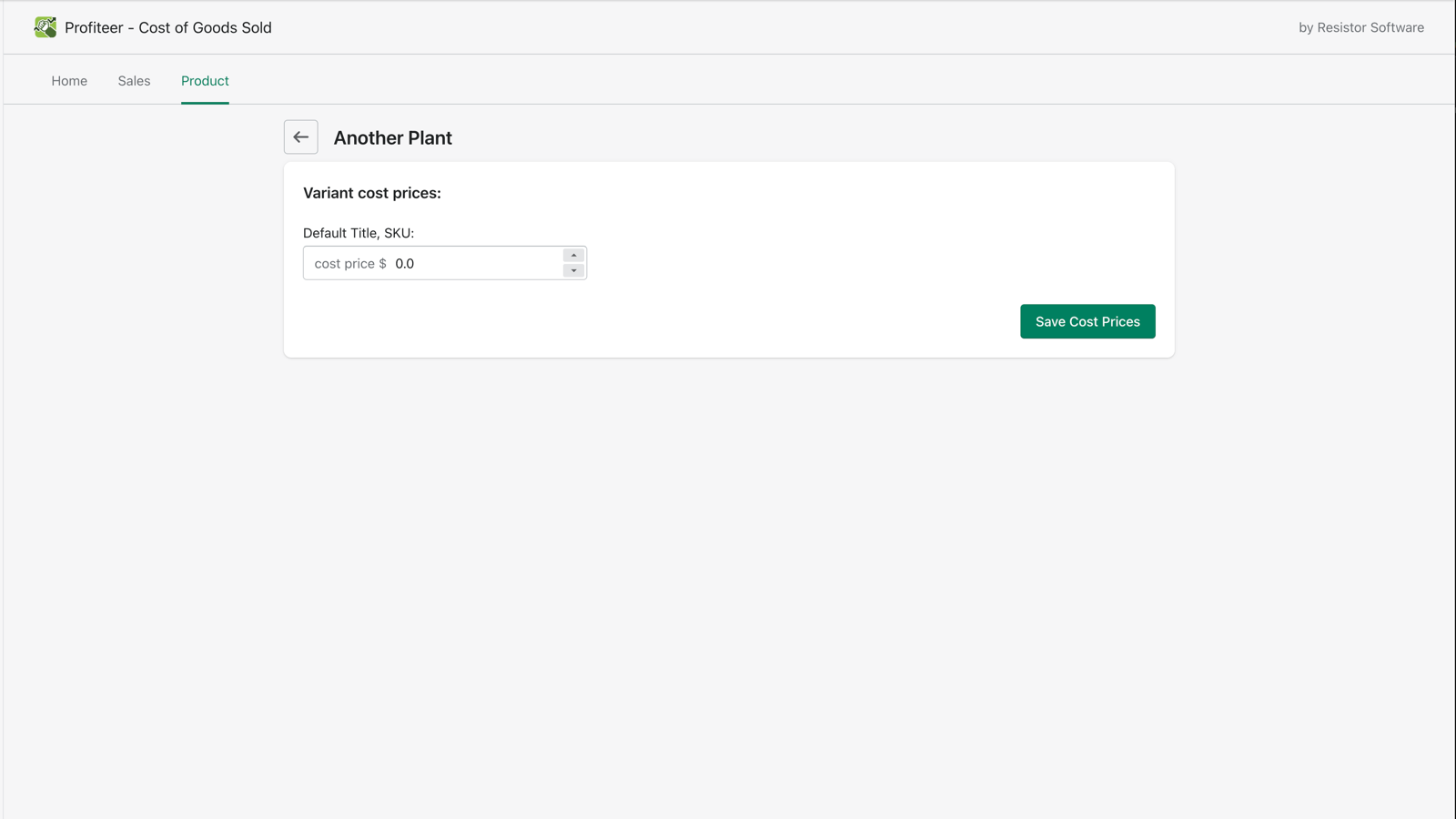Focus the cost price number field
The image size is (1456, 819).
473,264
